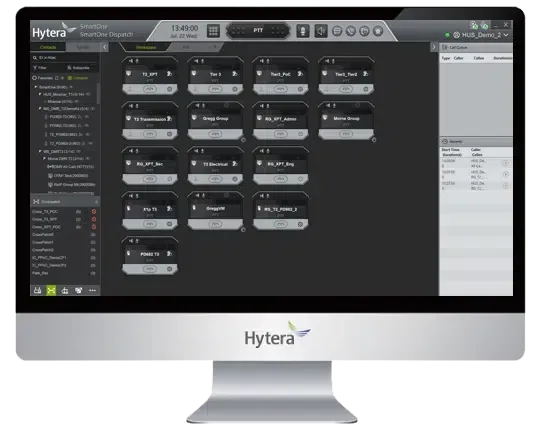Viewport: 536px width, 425px height.
Task: Click the Recents panel header
Action: click(x=475, y=141)
